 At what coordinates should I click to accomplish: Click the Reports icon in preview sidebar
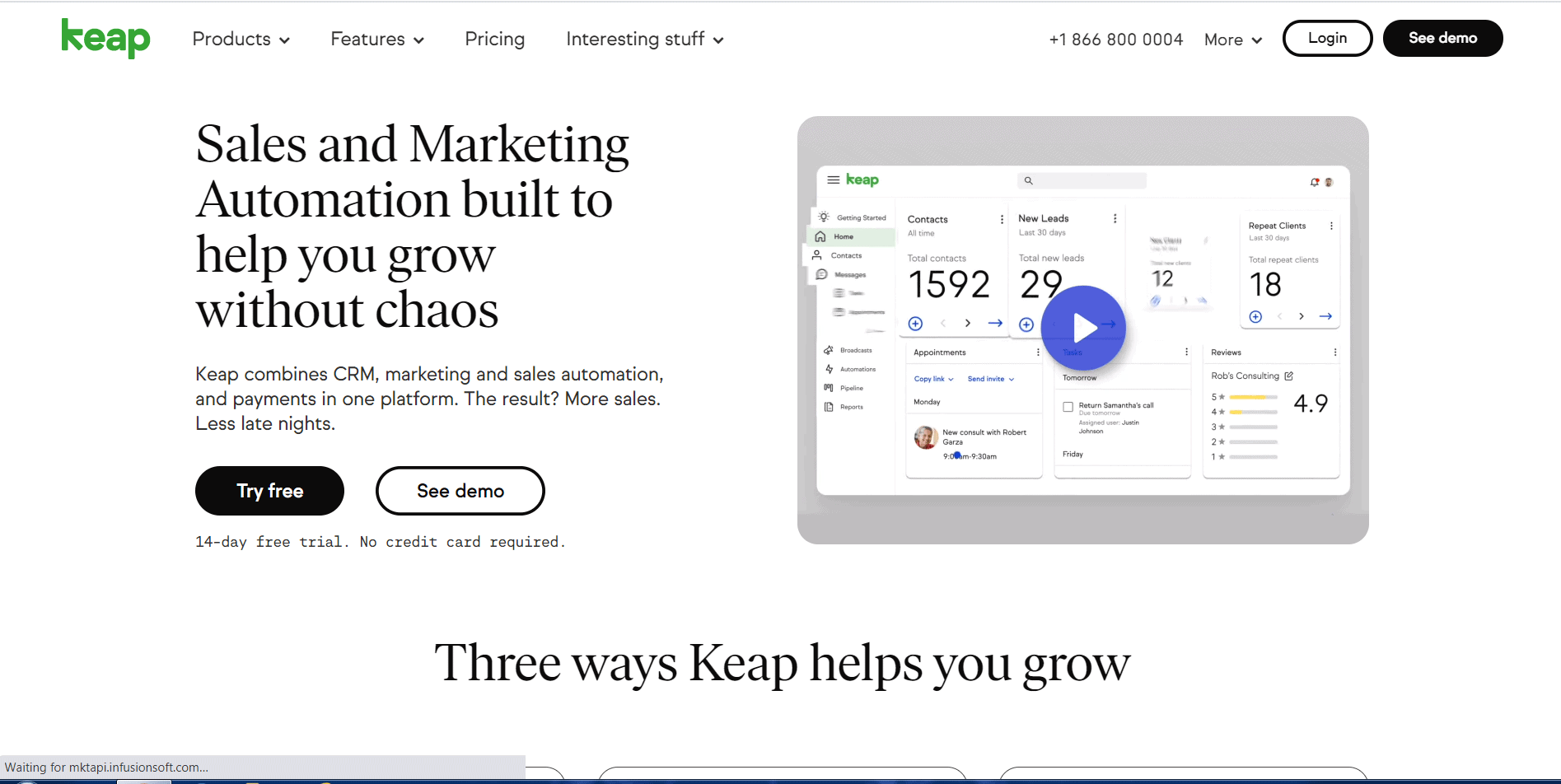click(x=829, y=407)
